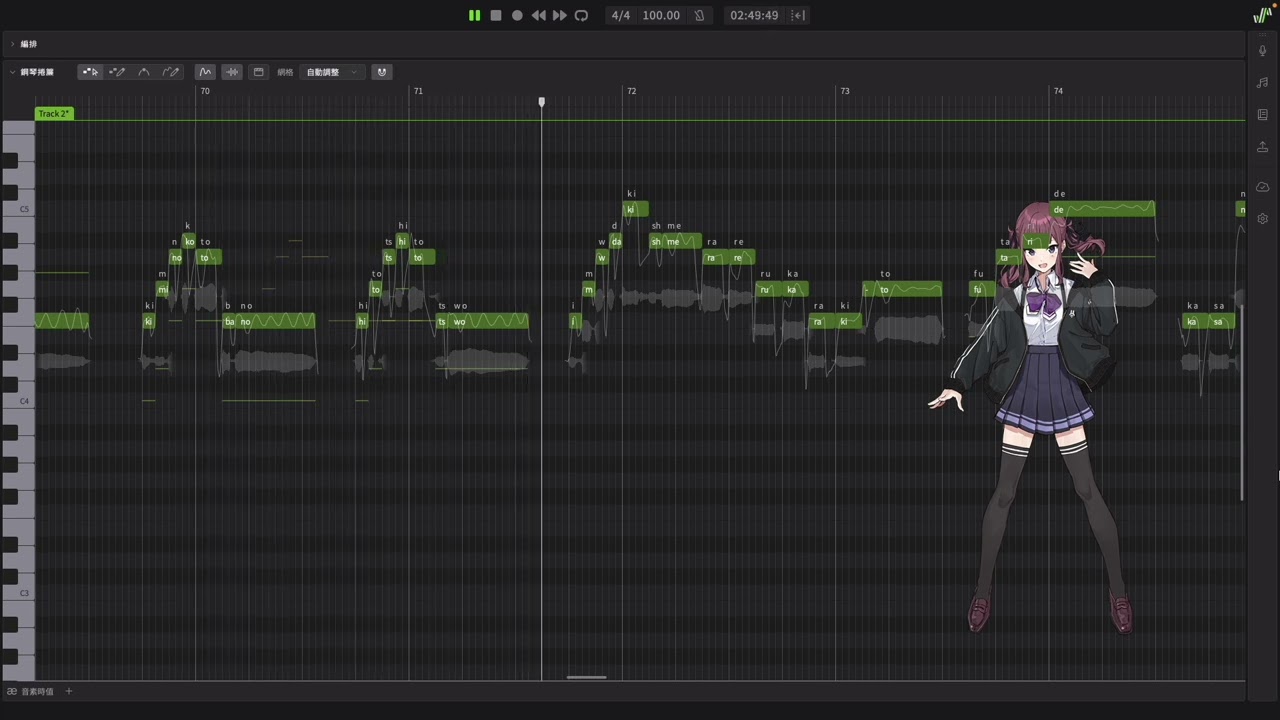Select the Track 2* group label
Viewport: 1280px width, 720px height.
54,114
